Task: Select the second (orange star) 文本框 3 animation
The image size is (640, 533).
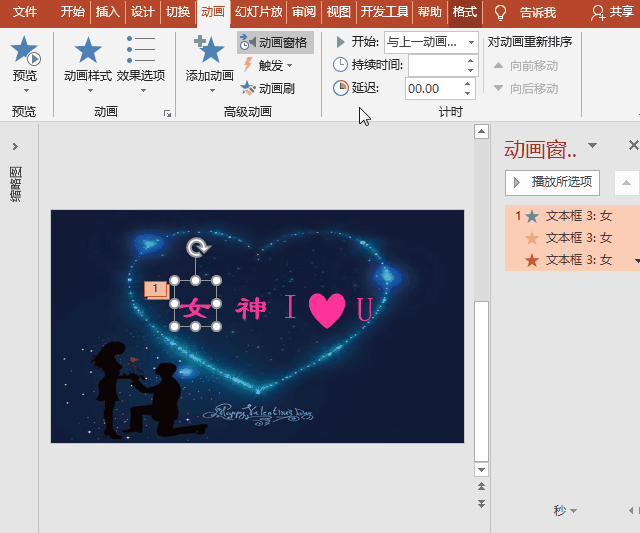Action: point(572,238)
